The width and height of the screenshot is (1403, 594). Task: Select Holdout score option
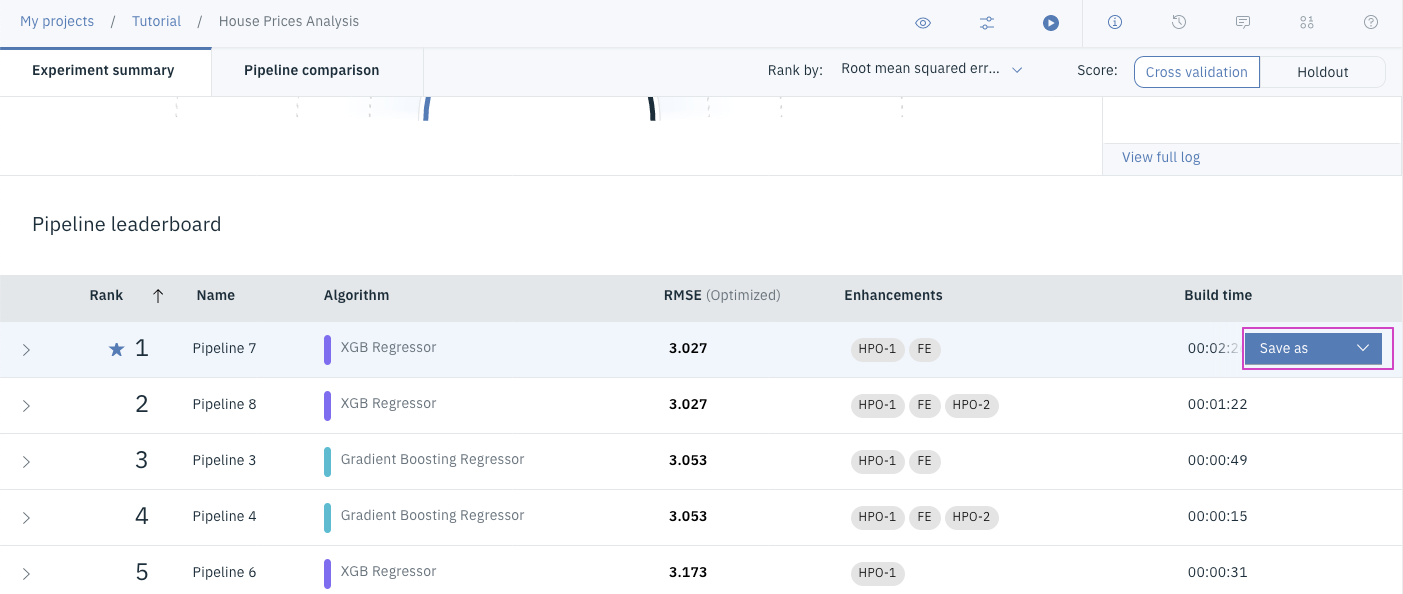tap(1322, 72)
